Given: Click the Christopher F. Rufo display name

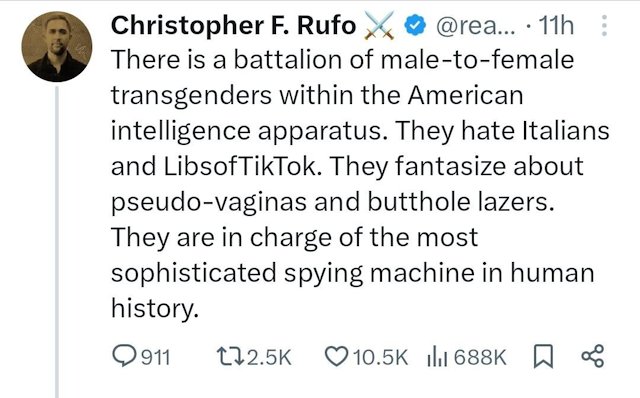Looking at the screenshot, I should click(x=233, y=26).
